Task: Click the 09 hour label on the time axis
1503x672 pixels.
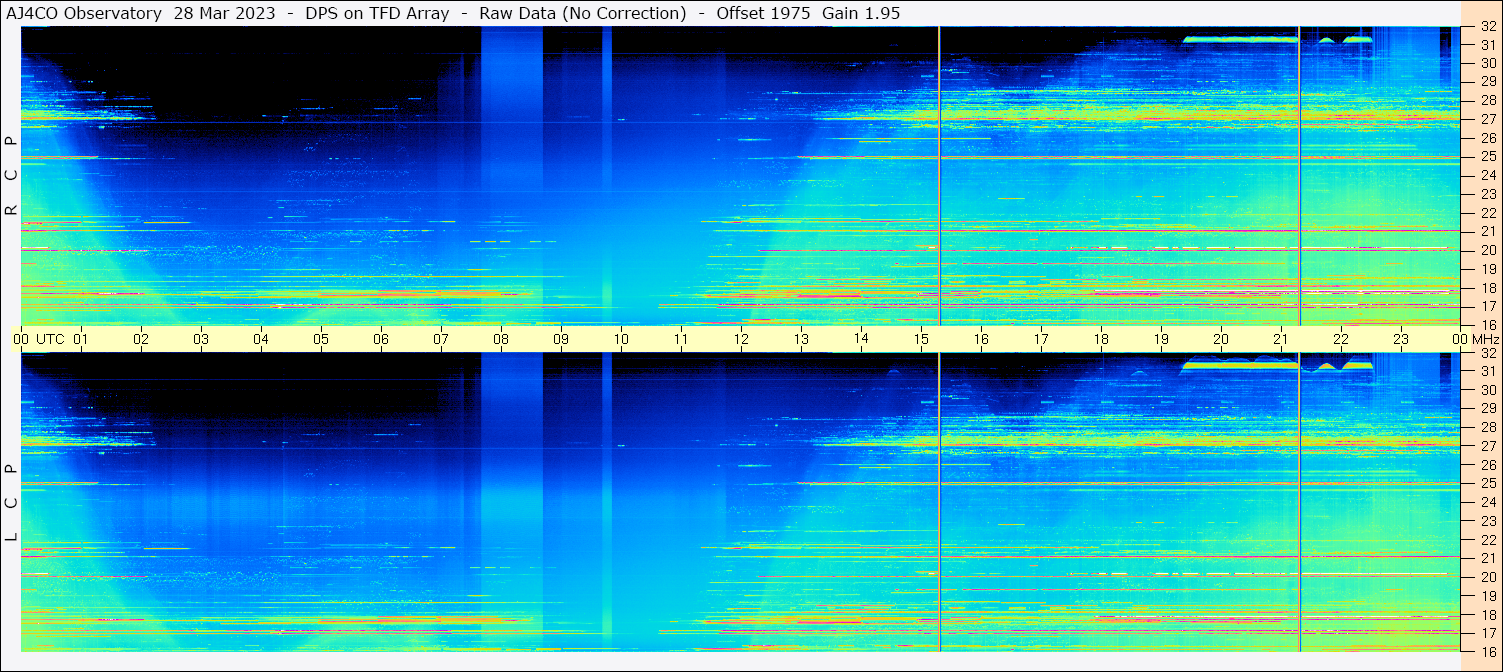Action: pos(561,339)
